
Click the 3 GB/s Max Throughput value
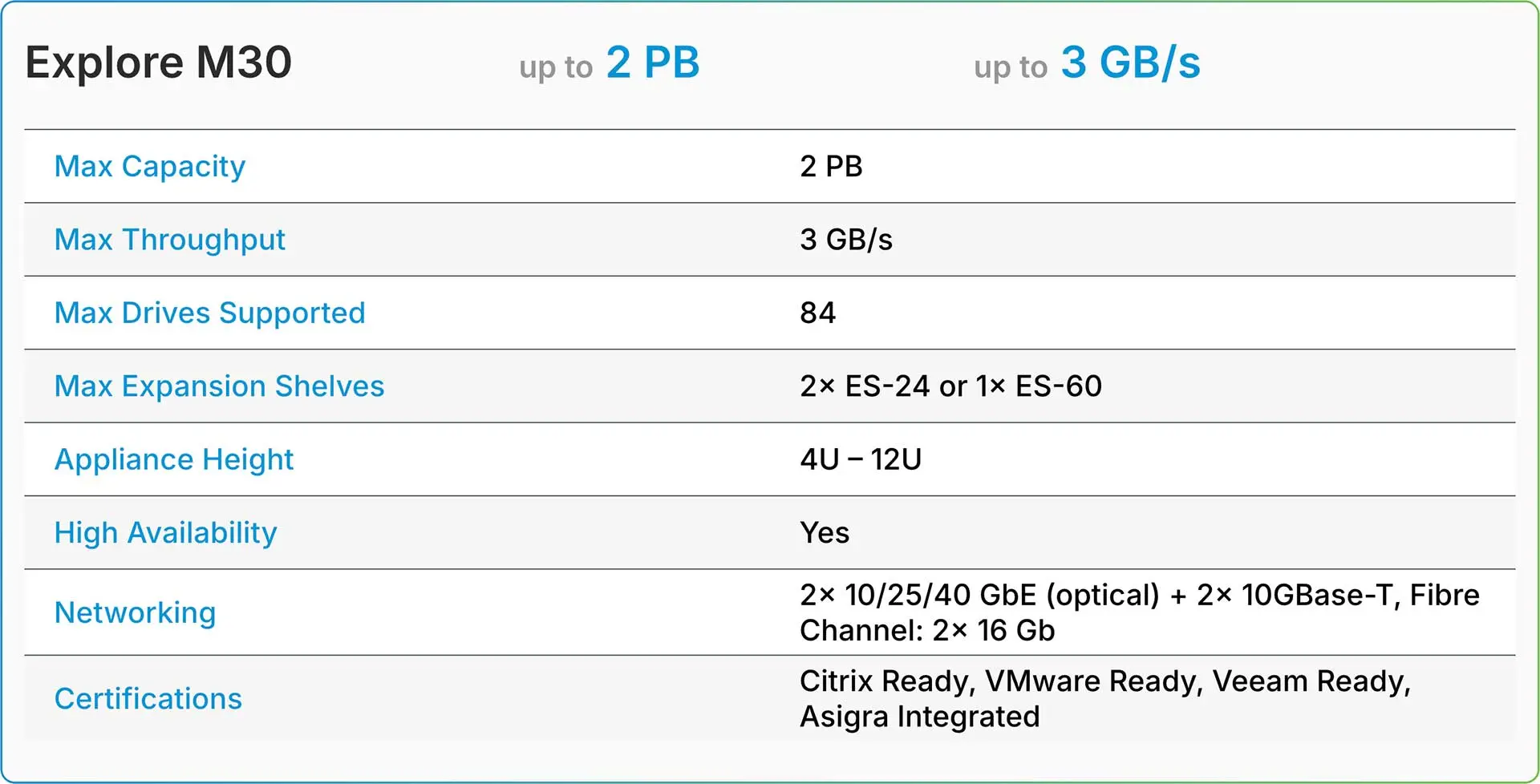tap(846, 240)
